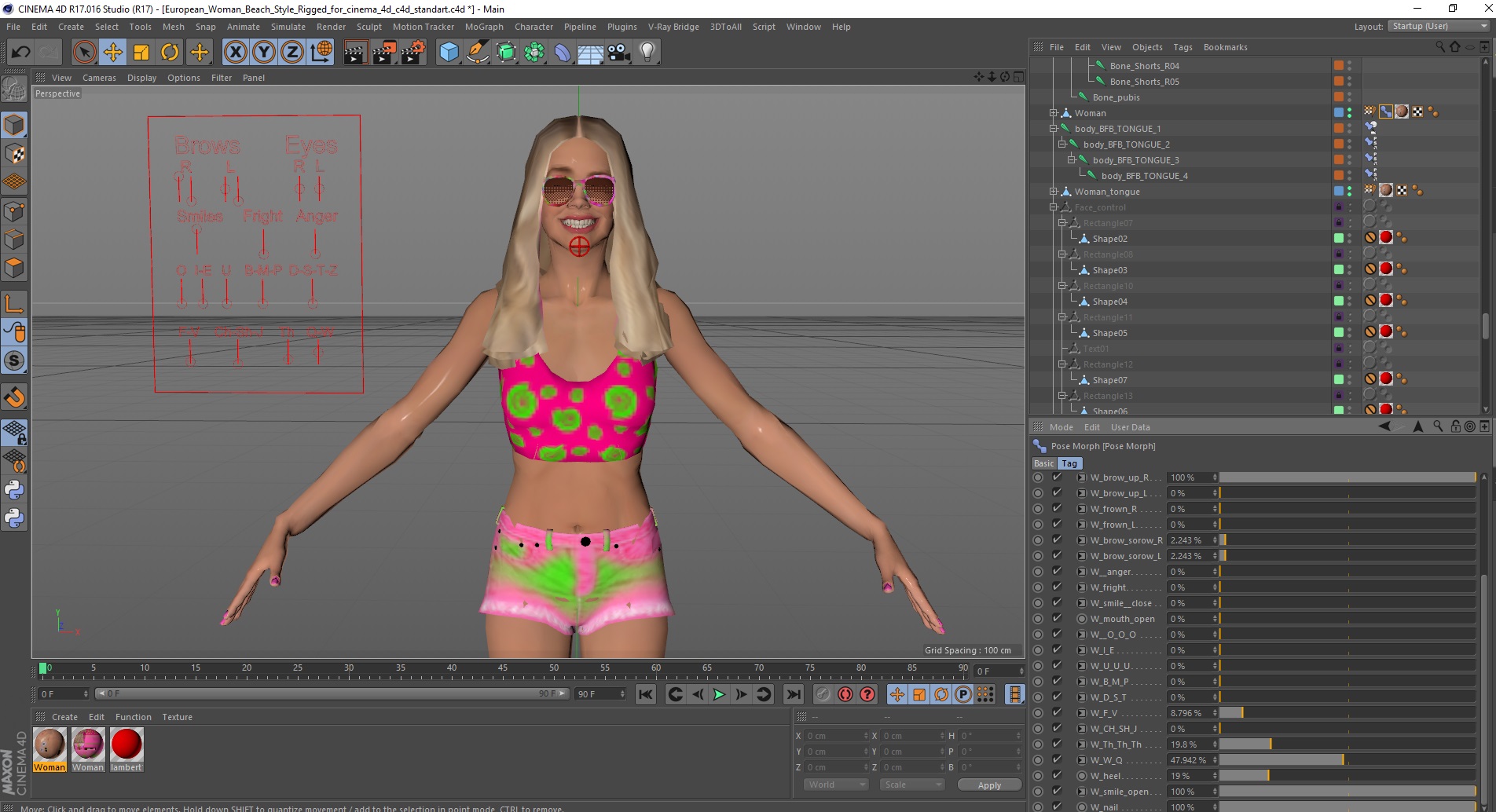Switch to Model mode in left toolbar
Screen dimensions: 1496x812
tap(14, 125)
